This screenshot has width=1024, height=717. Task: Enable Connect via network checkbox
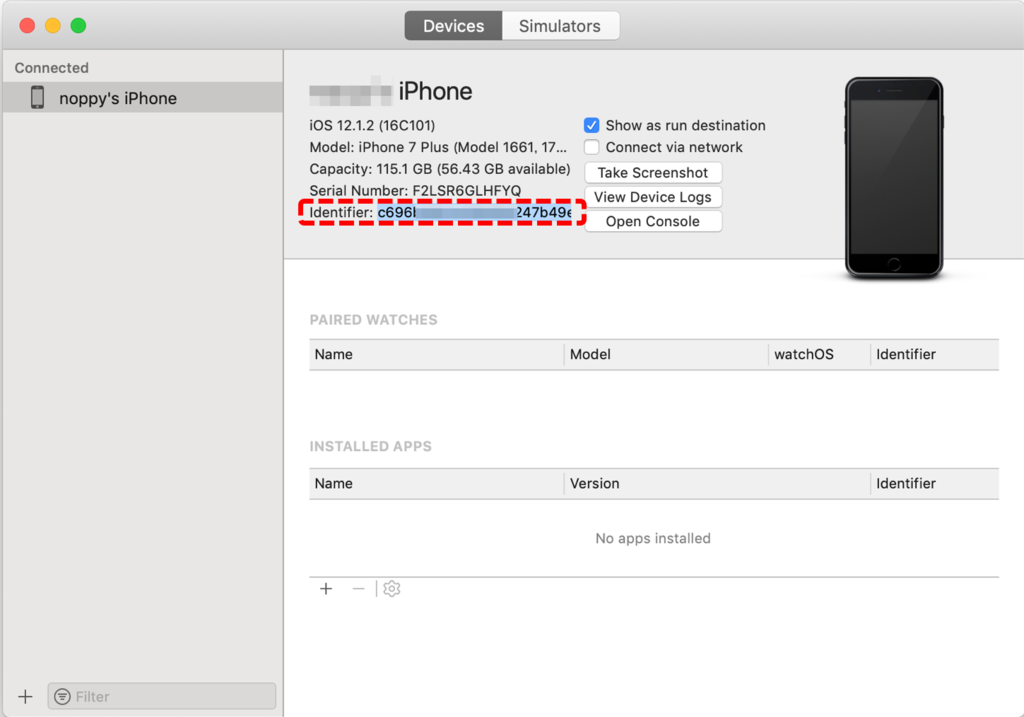pos(592,147)
